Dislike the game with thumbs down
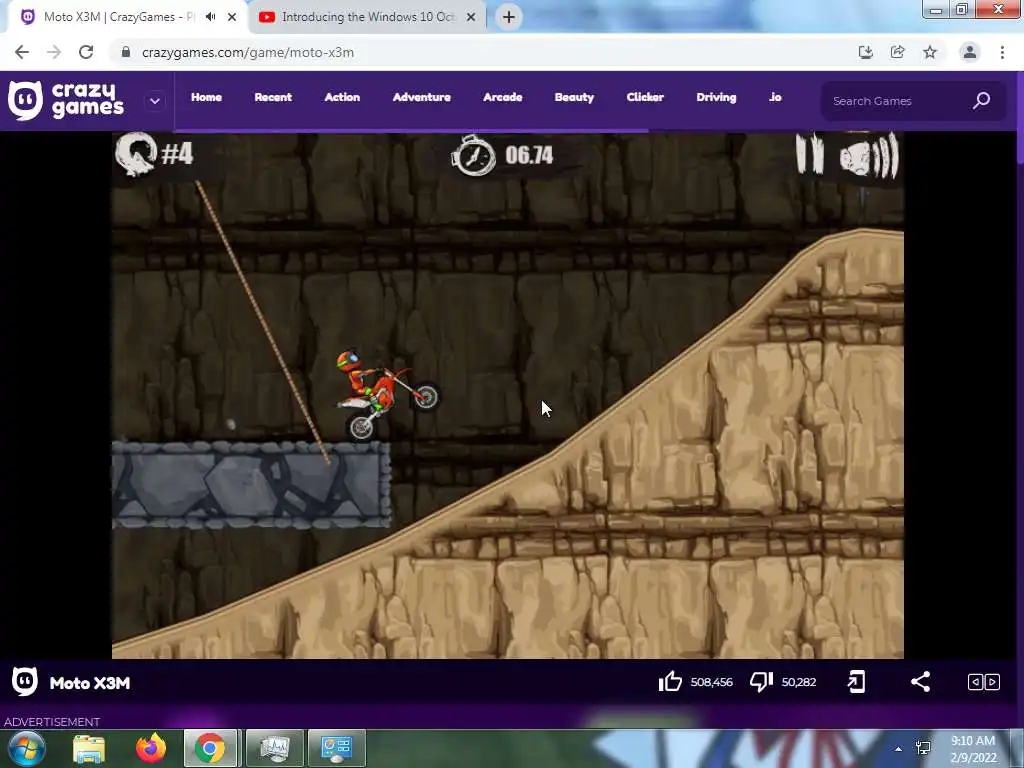1024x768 pixels. click(761, 682)
